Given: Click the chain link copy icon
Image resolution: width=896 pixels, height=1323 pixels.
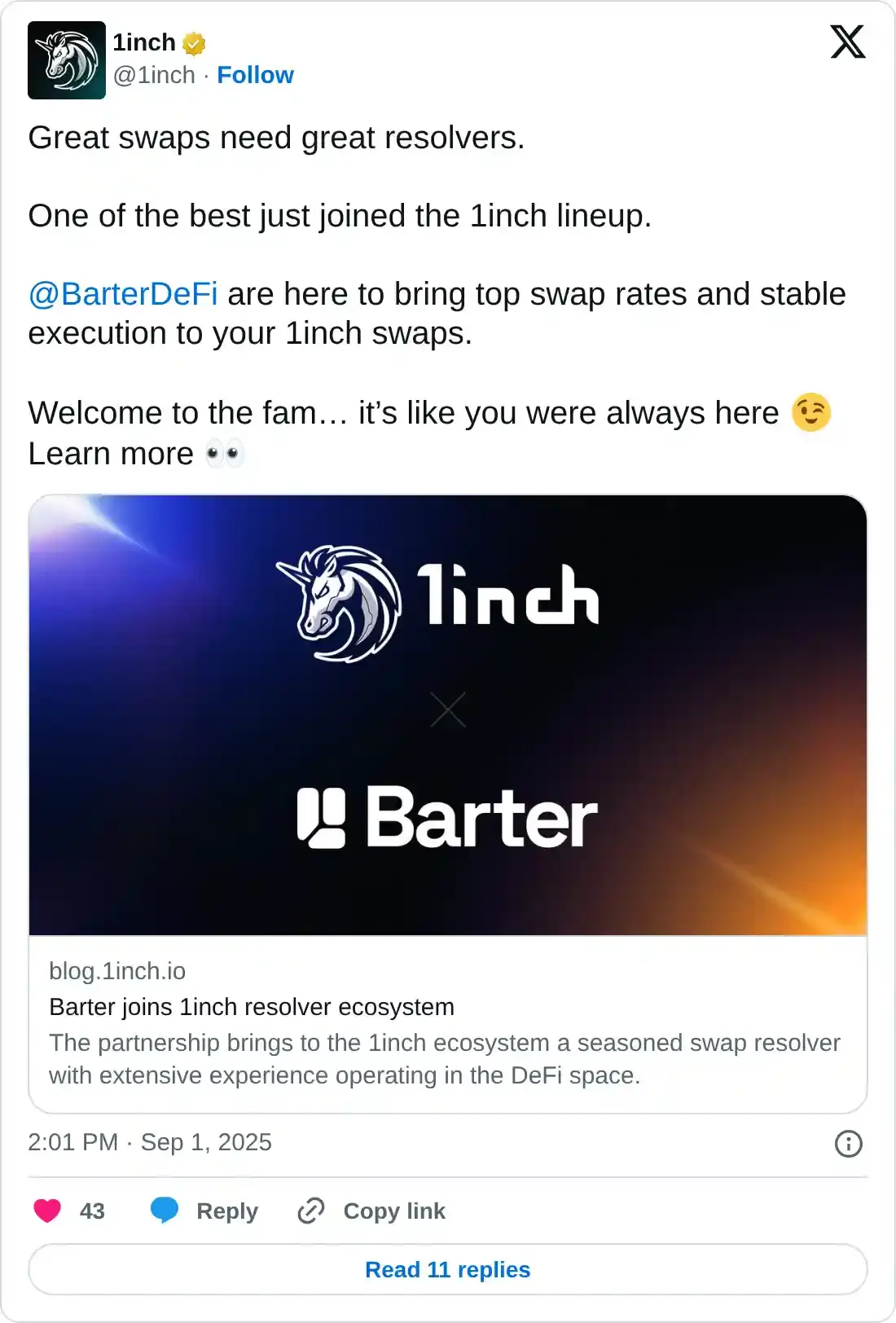Looking at the screenshot, I should tap(311, 1211).
